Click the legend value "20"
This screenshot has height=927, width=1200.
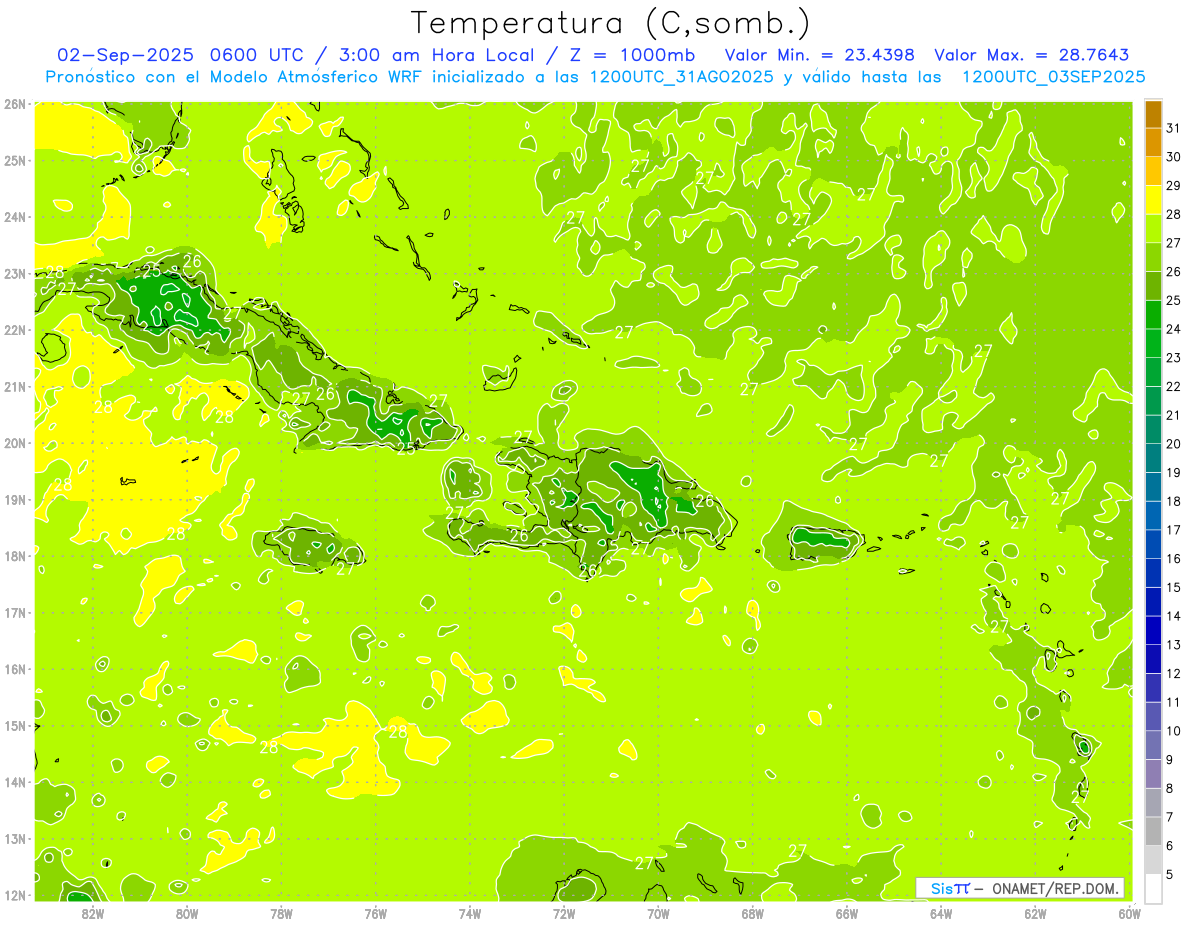[1174, 444]
